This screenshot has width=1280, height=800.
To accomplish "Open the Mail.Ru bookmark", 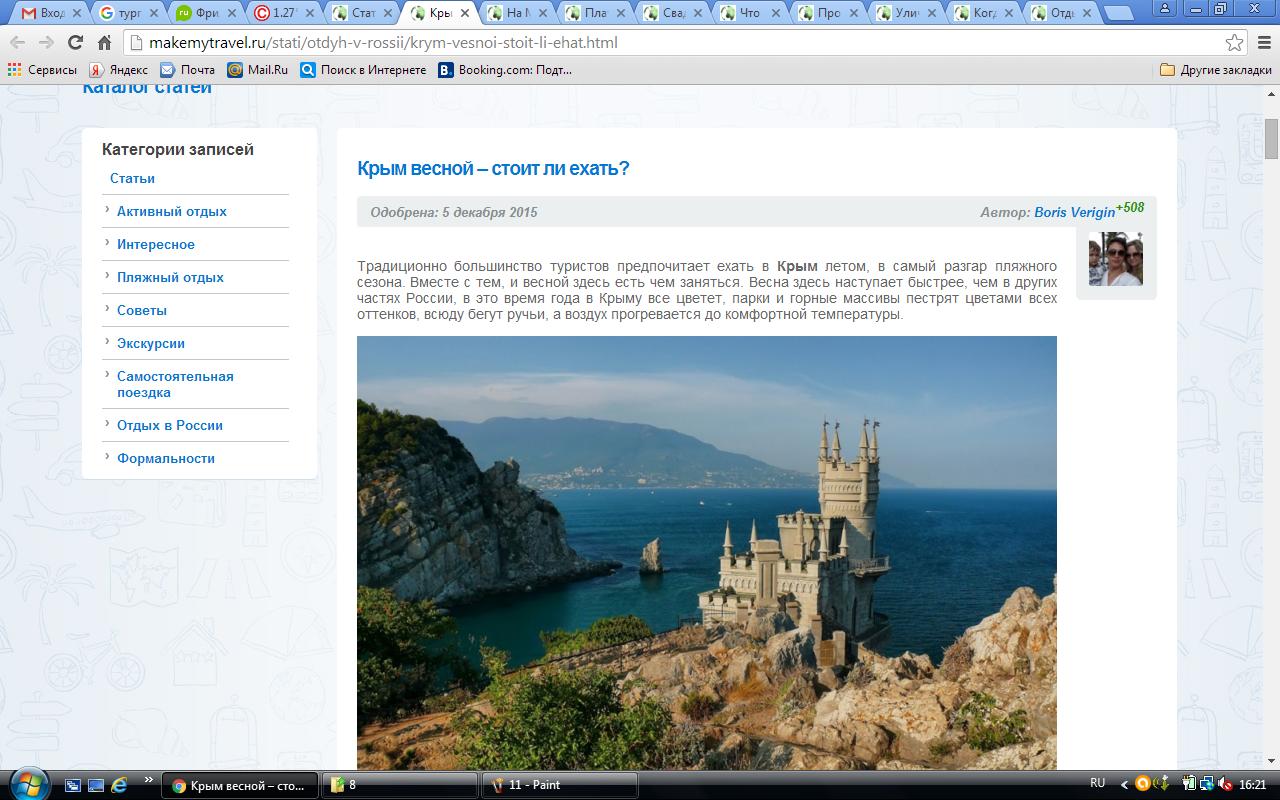I will point(257,70).
